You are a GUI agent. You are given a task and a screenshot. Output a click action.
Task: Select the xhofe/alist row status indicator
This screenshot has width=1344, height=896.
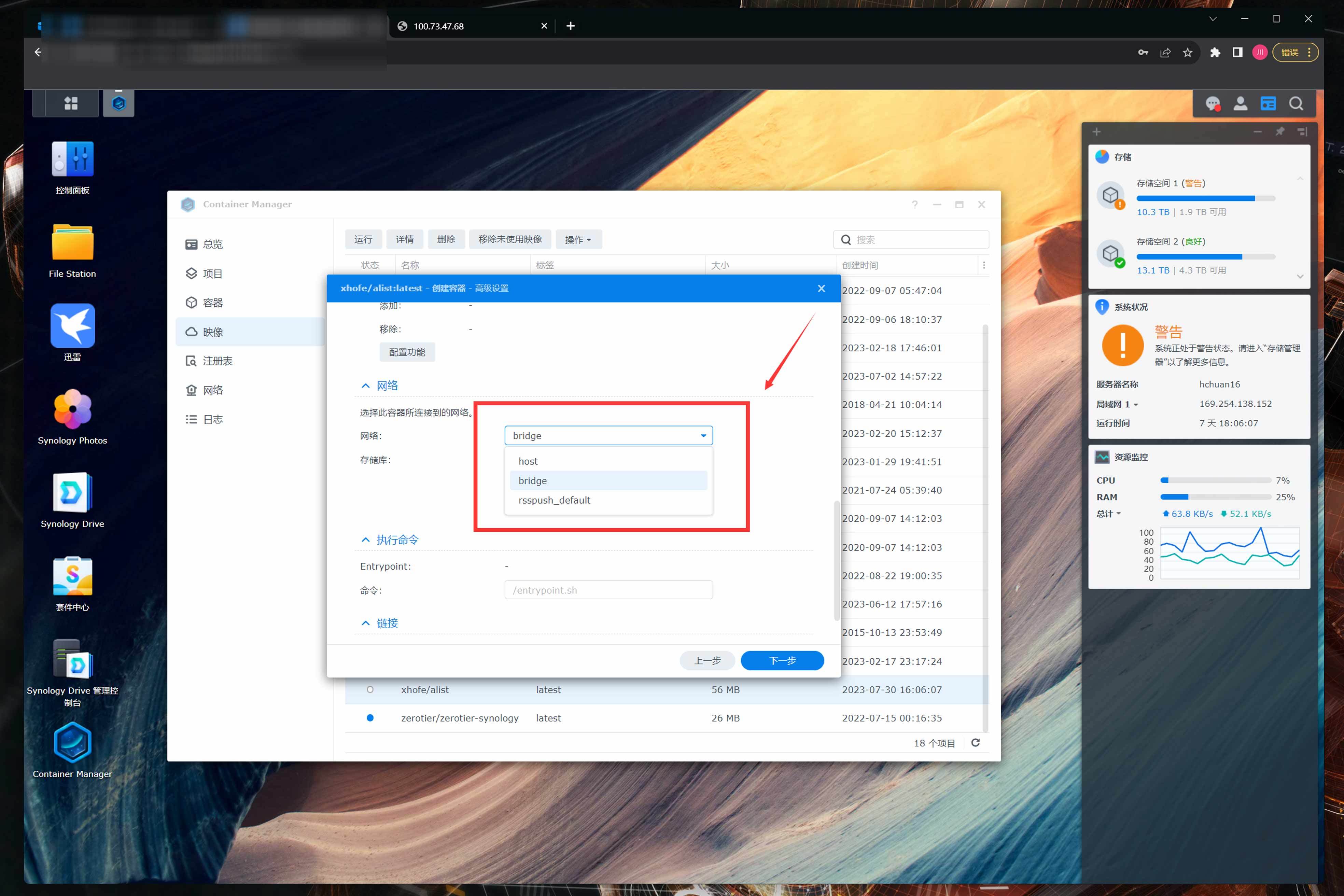coord(370,690)
